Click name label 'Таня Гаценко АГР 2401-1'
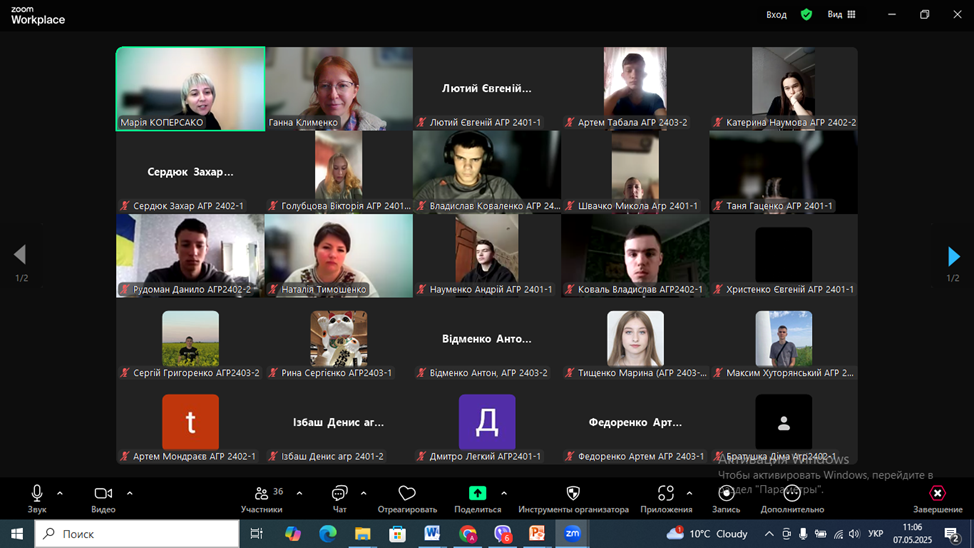Image resolution: width=974 pixels, height=548 pixels. pyautogui.click(x=779, y=206)
